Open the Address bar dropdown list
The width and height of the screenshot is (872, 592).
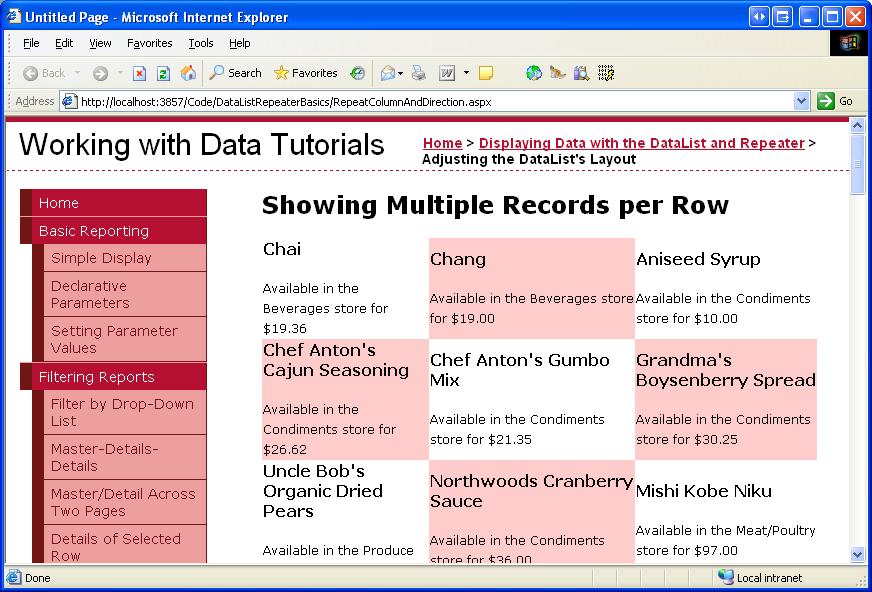pos(801,100)
